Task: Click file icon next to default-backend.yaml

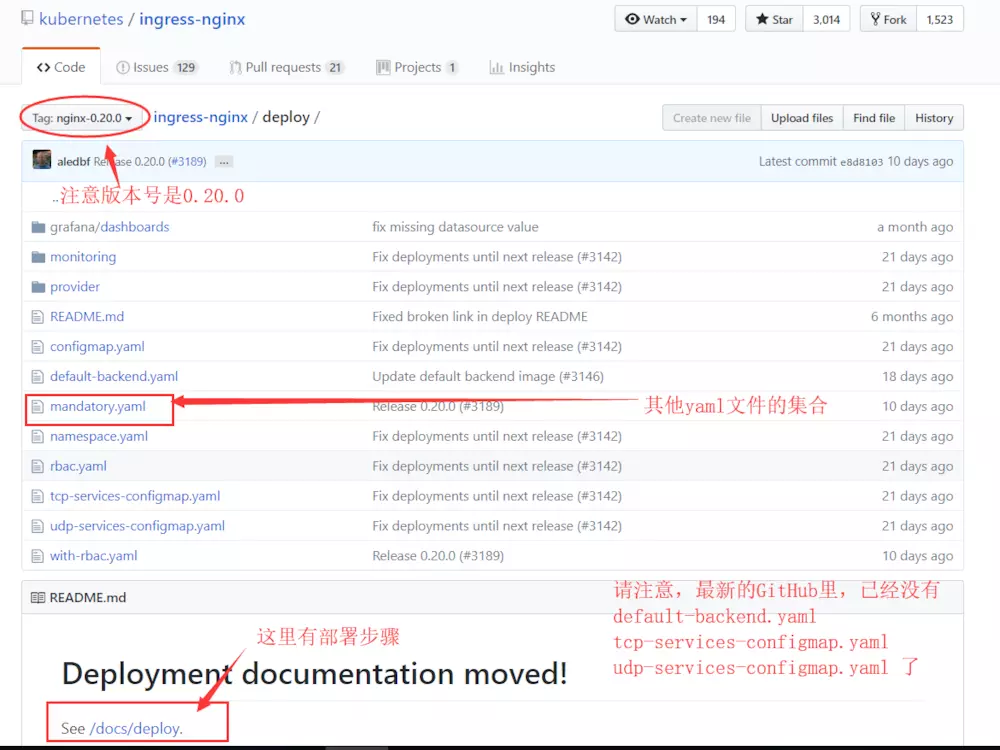Action: pyautogui.click(x=38, y=377)
